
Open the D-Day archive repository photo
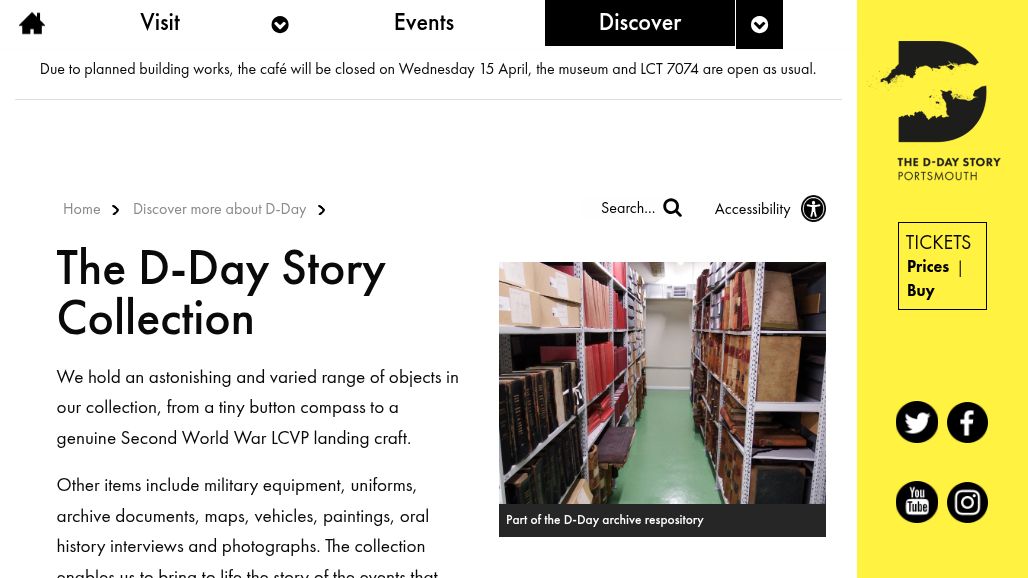pos(662,383)
